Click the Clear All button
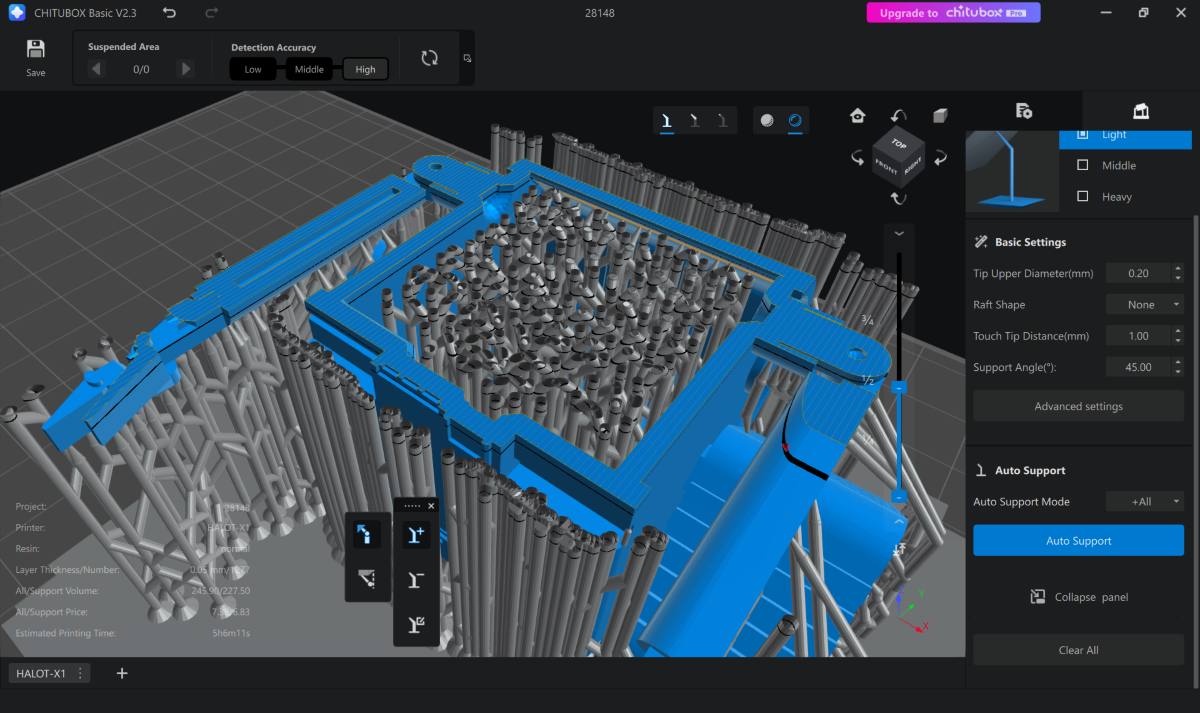Viewport: 1200px width, 713px height. (x=1078, y=650)
